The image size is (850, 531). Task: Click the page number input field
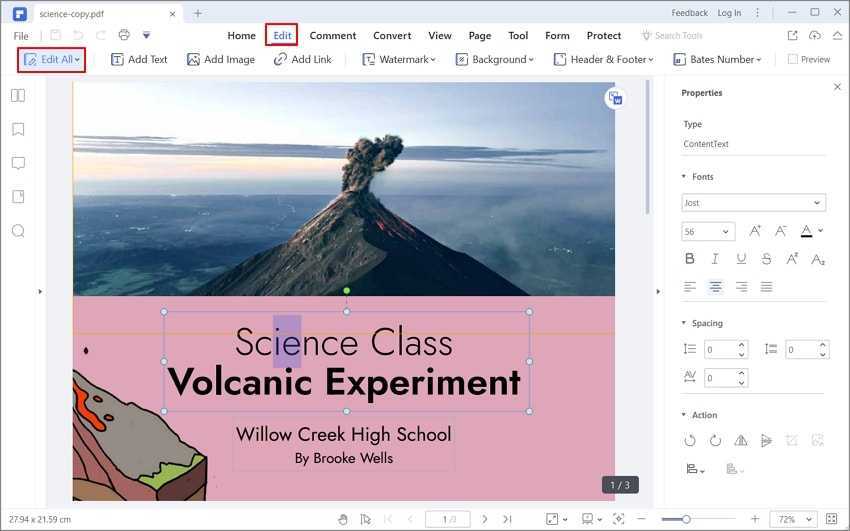(x=447, y=519)
